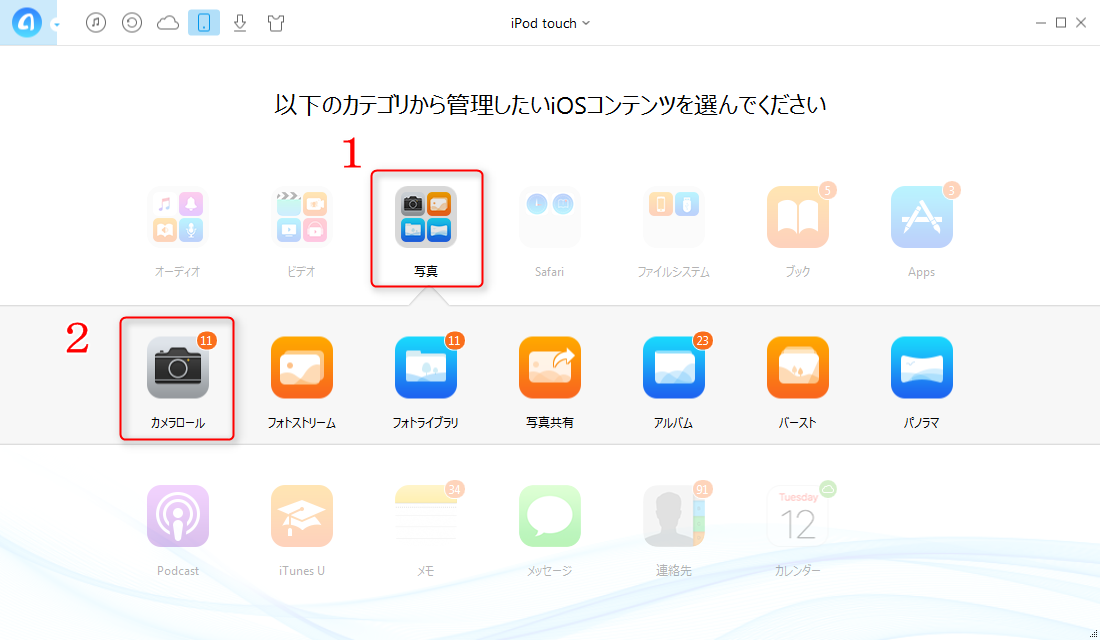Open 写真共有 icon

click(549, 367)
